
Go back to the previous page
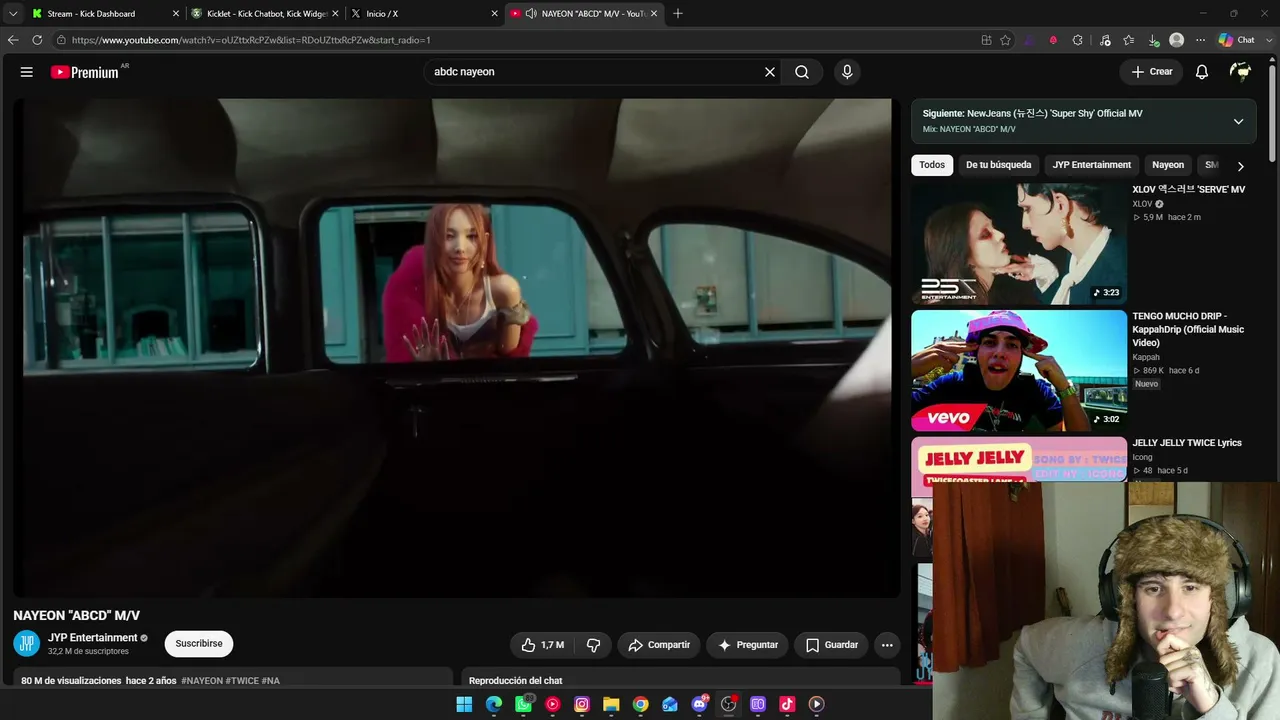(13, 40)
